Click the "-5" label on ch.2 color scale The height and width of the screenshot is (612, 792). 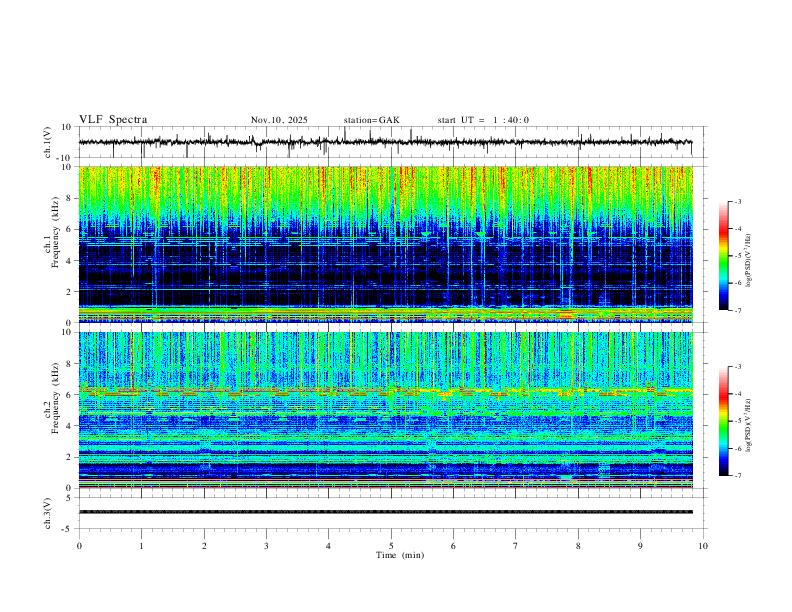(738, 421)
